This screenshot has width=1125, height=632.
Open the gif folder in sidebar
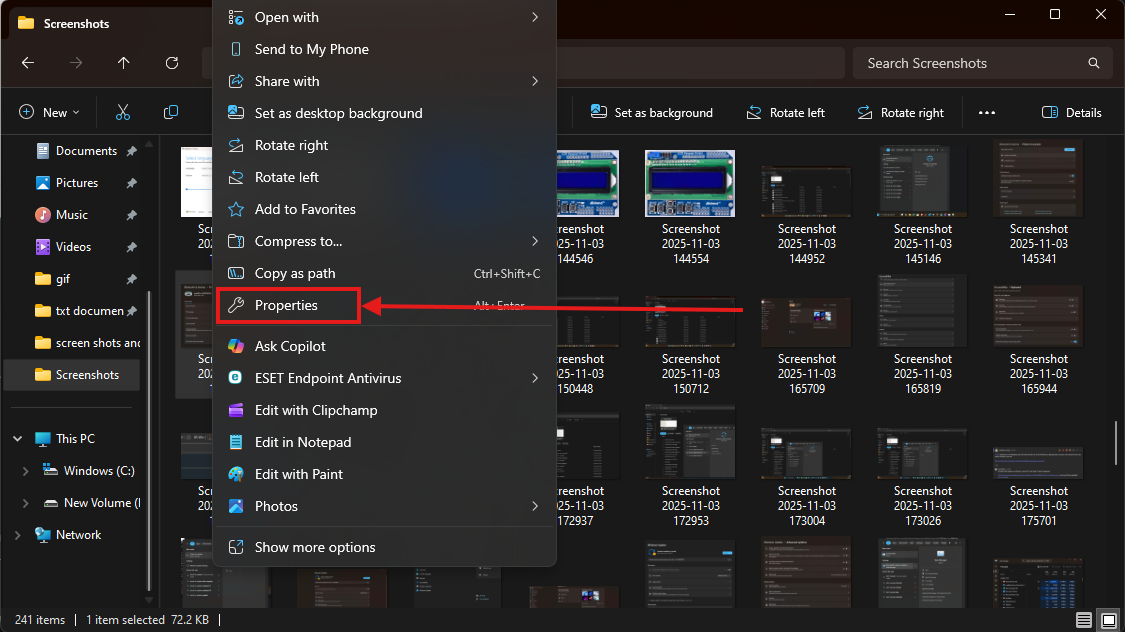(x=63, y=279)
